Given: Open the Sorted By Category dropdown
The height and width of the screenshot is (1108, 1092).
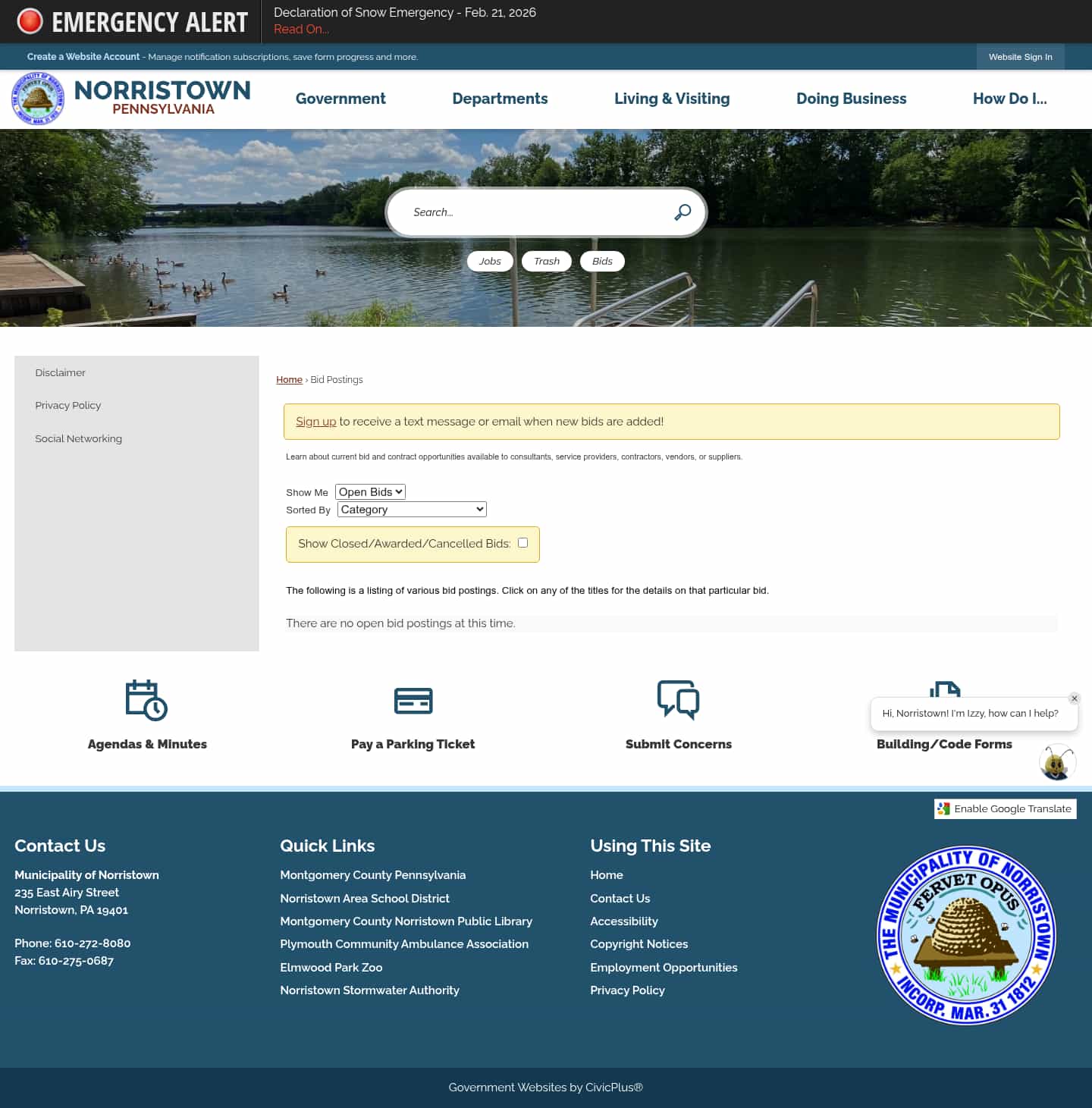Looking at the screenshot, I should click(x=411, y=509).
